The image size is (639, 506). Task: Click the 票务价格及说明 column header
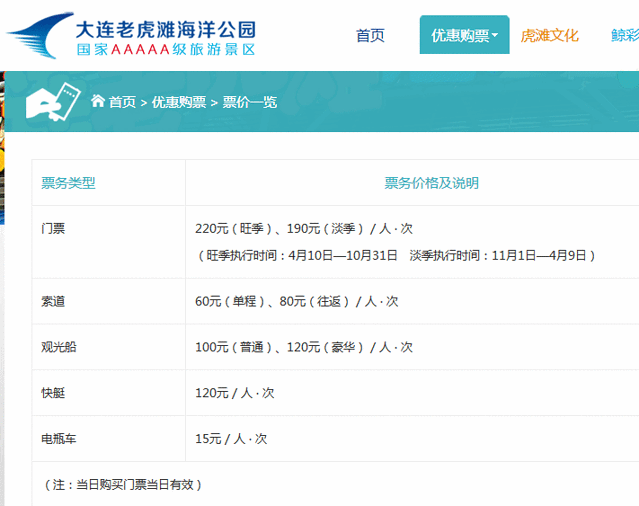(432, 183)
